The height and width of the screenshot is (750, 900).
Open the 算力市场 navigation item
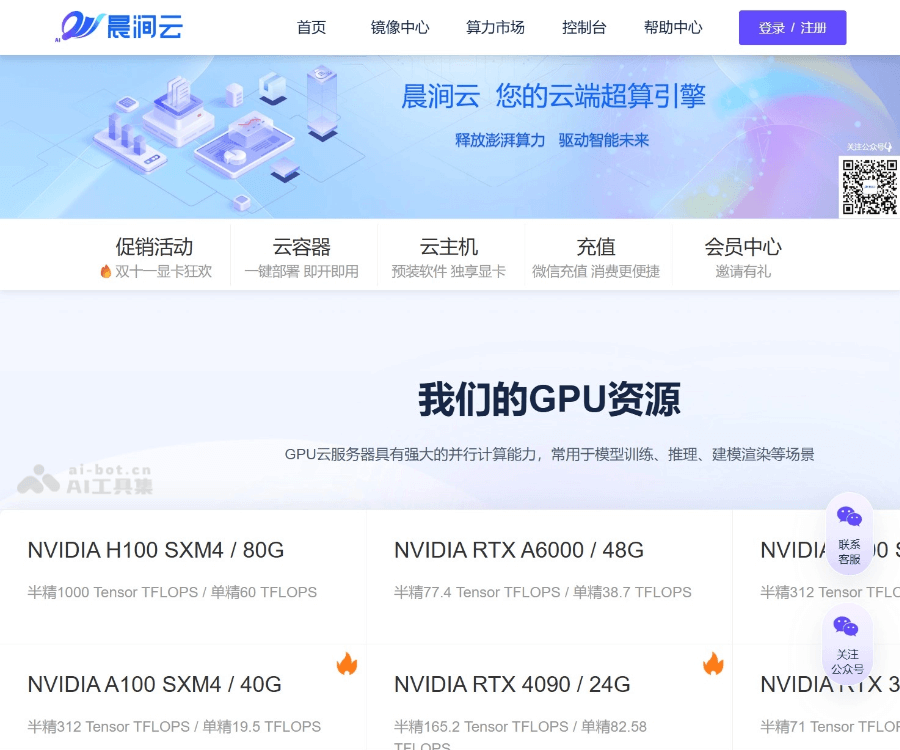tap(494, 28)
